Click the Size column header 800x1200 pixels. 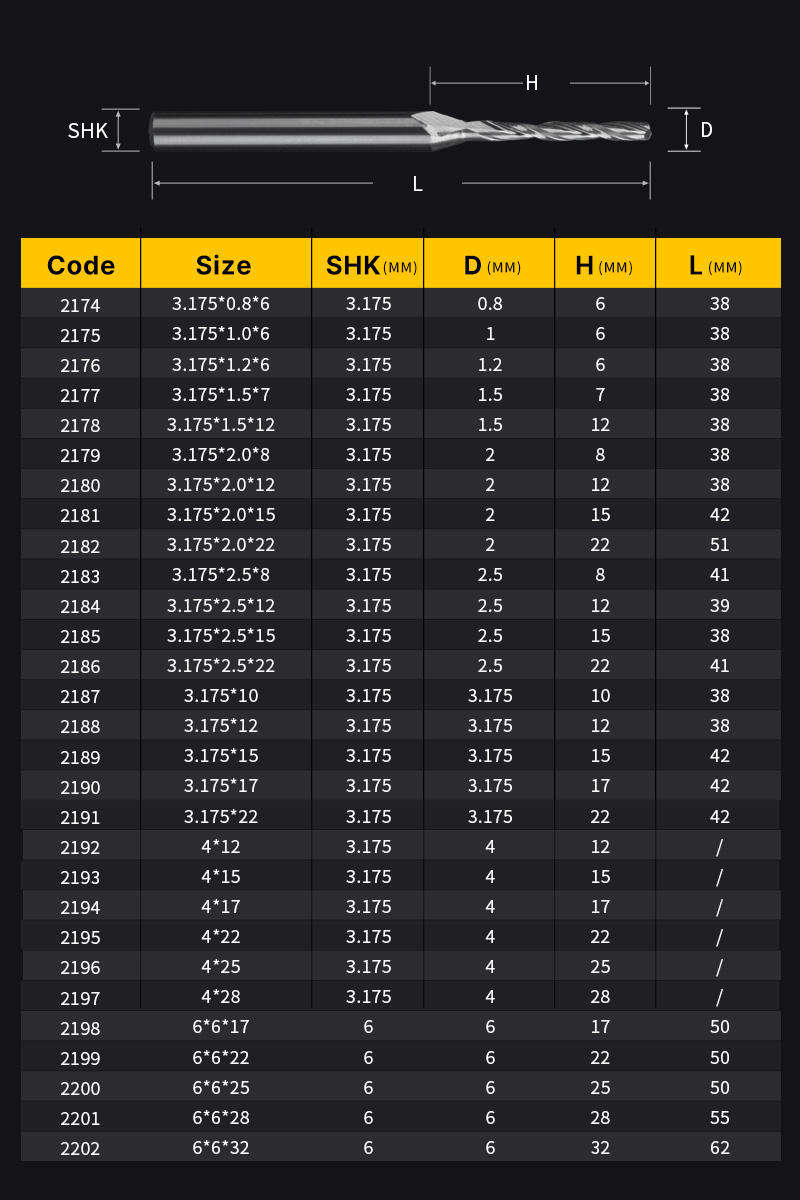tap(224, 265)
